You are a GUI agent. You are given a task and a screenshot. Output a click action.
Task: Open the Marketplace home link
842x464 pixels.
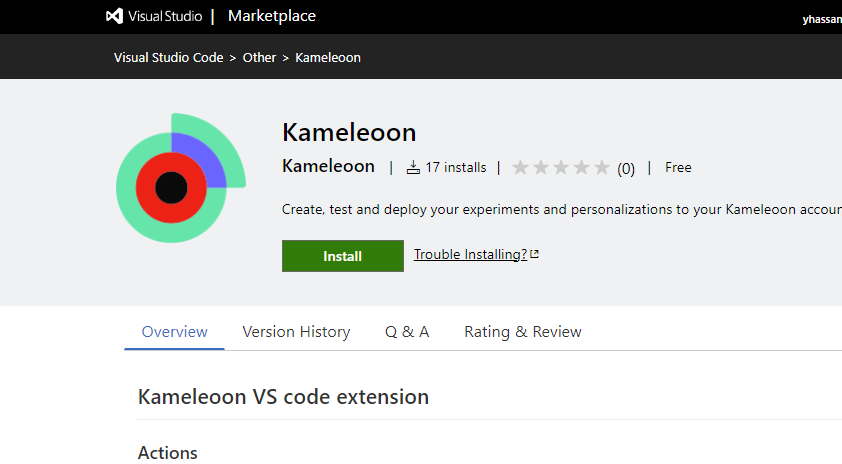(x=272, y=16)
